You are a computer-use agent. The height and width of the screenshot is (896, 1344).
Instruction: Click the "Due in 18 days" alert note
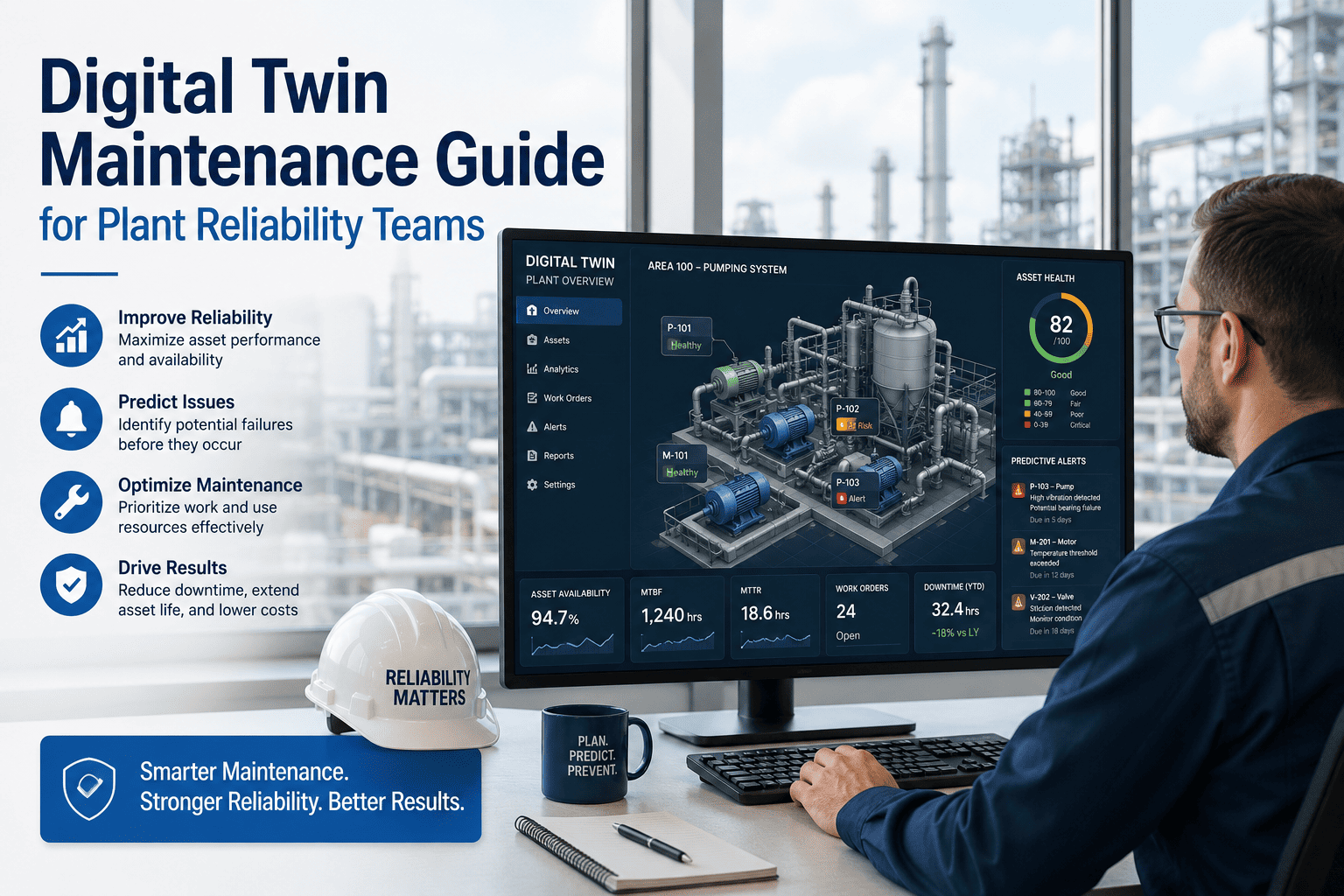point(1052,631)
